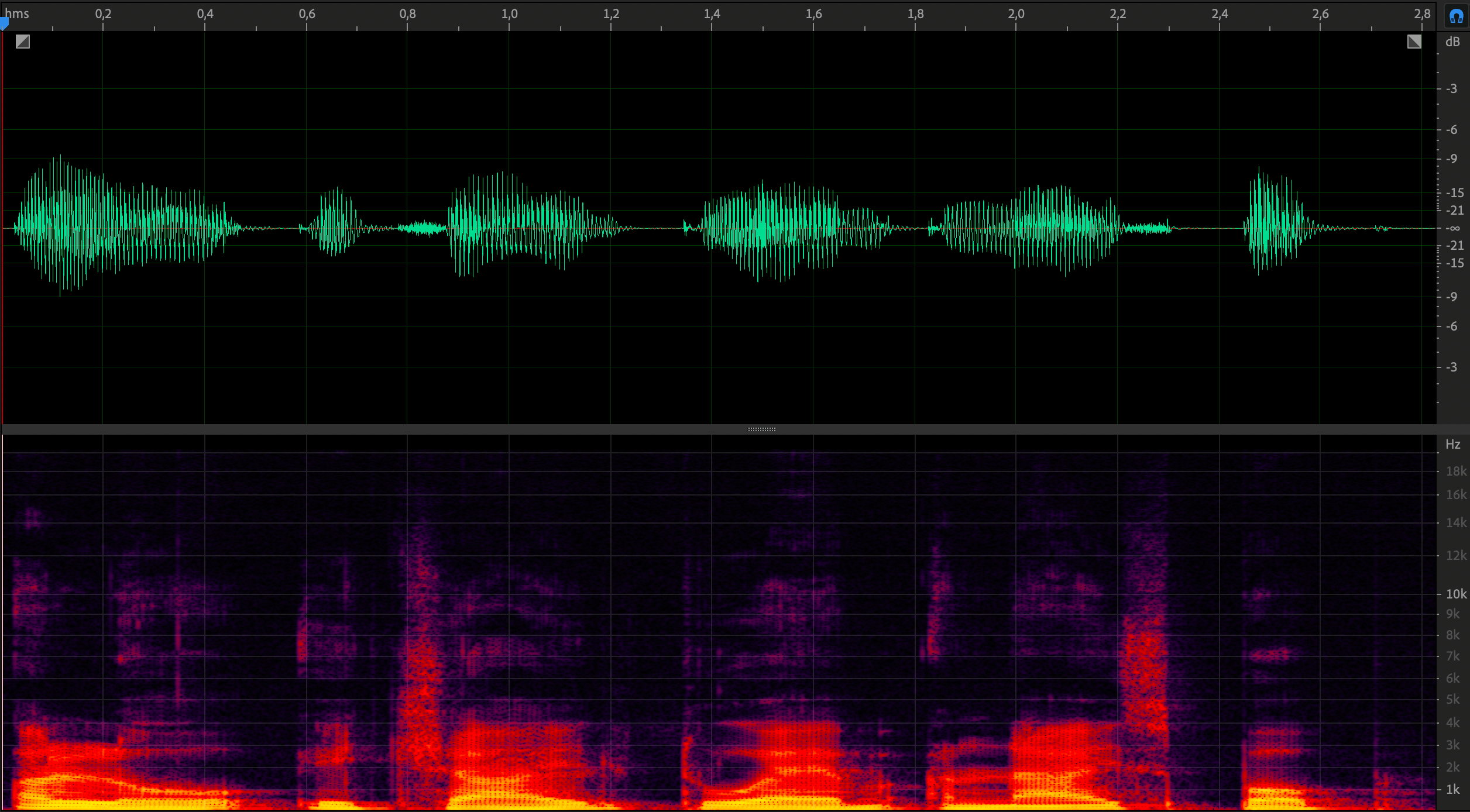
Task: Click the 10k value on the frequency scale
Action: (x=1456, y=594)
